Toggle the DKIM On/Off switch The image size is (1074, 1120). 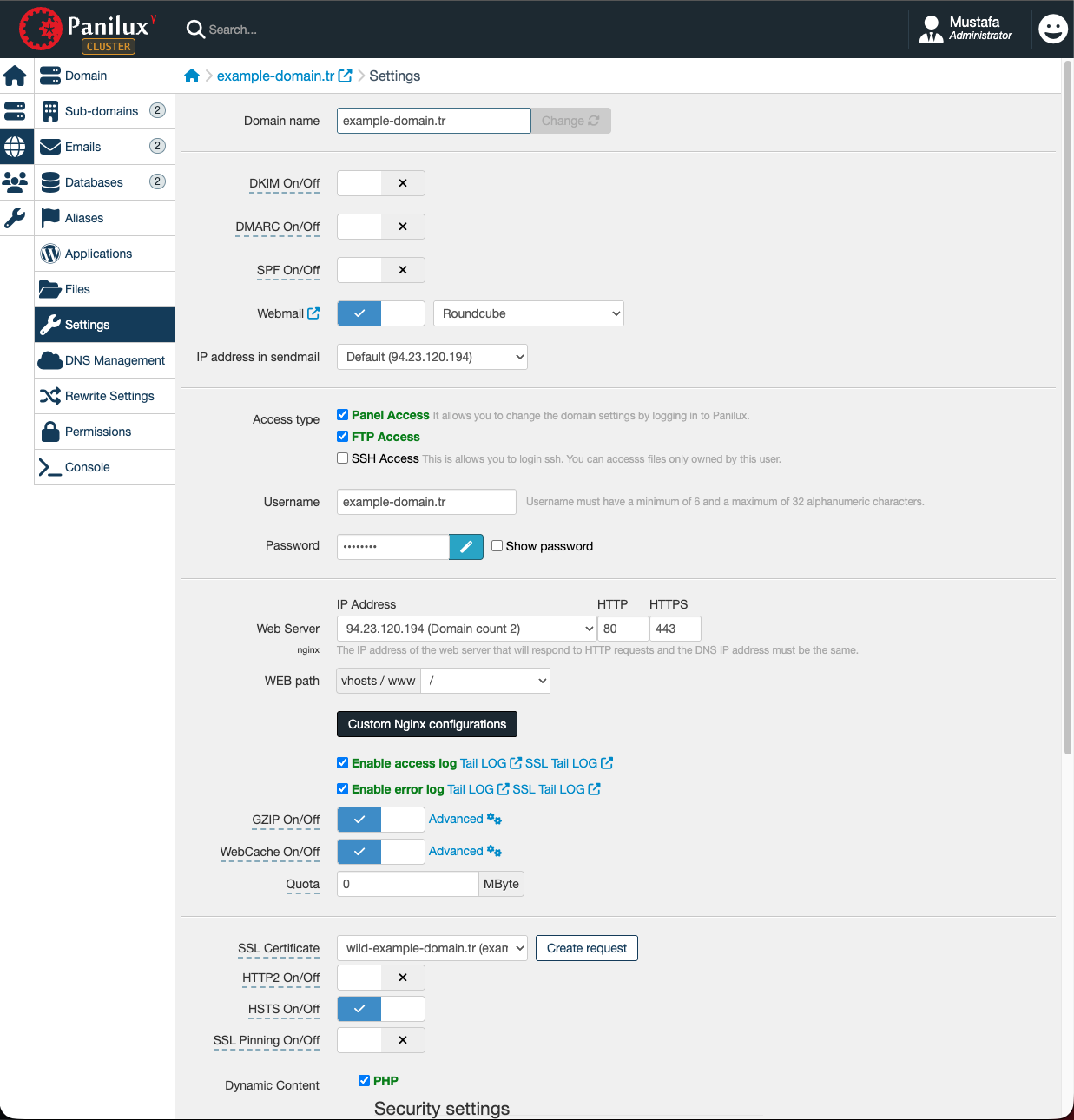coord(380,183)
